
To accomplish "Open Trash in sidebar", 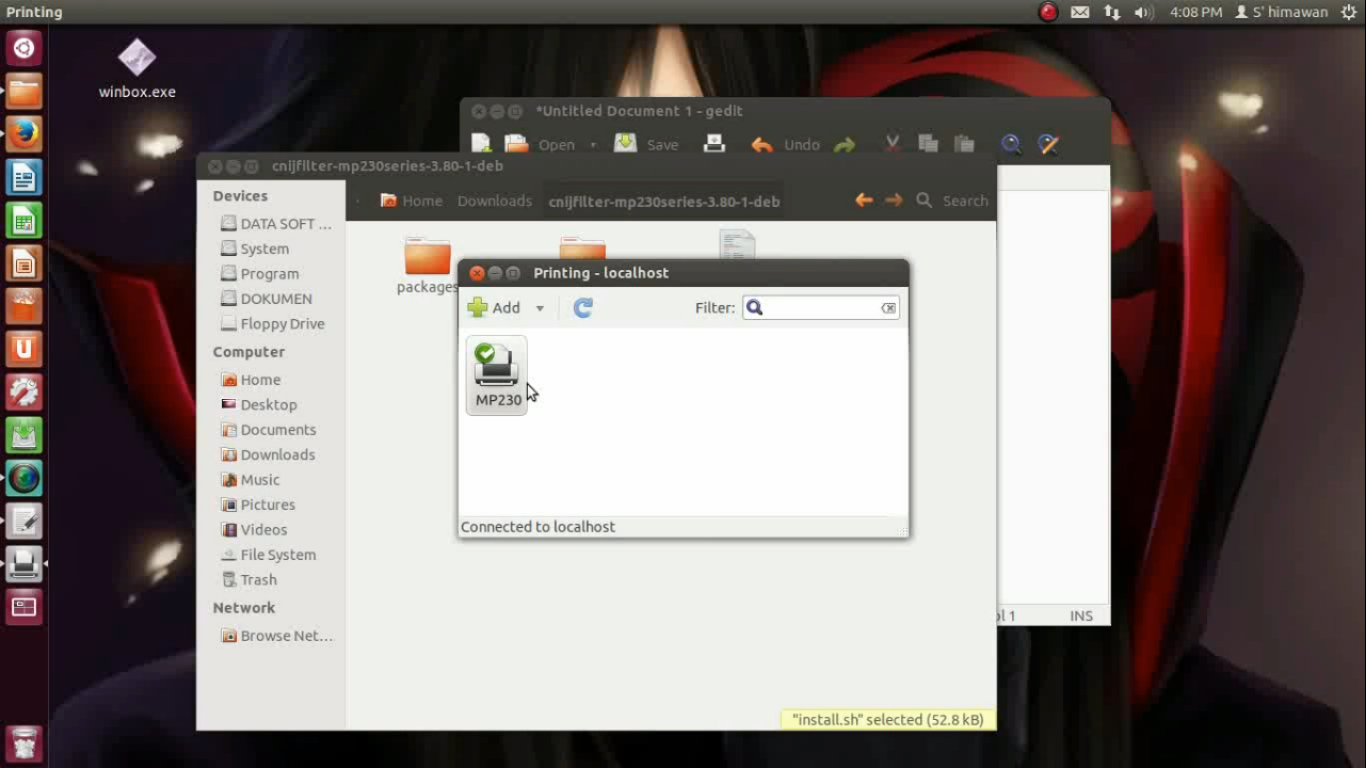I will pyautogui.click(x=249, y=580).
